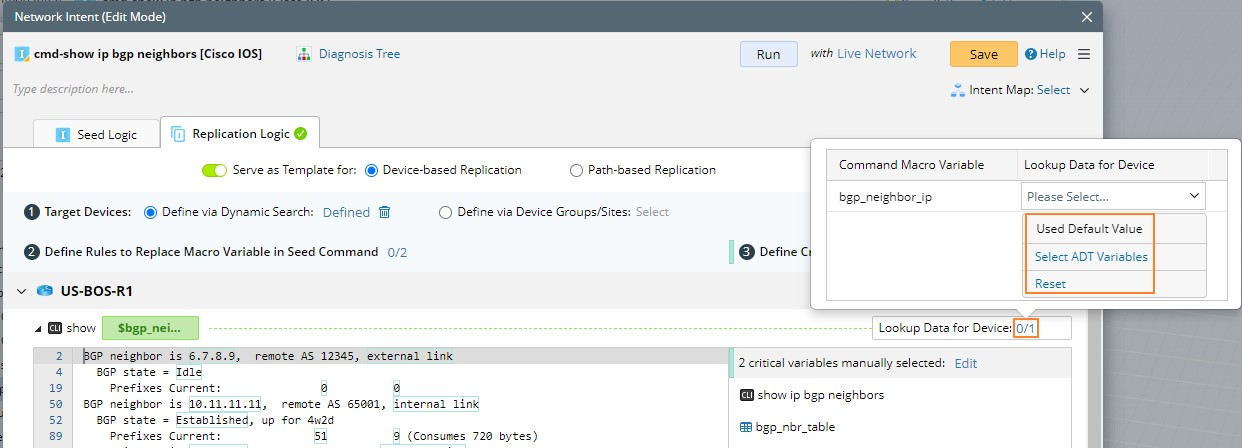
Task: Collapse the US-BOS-R1 device section
Action: click(22, 291)
